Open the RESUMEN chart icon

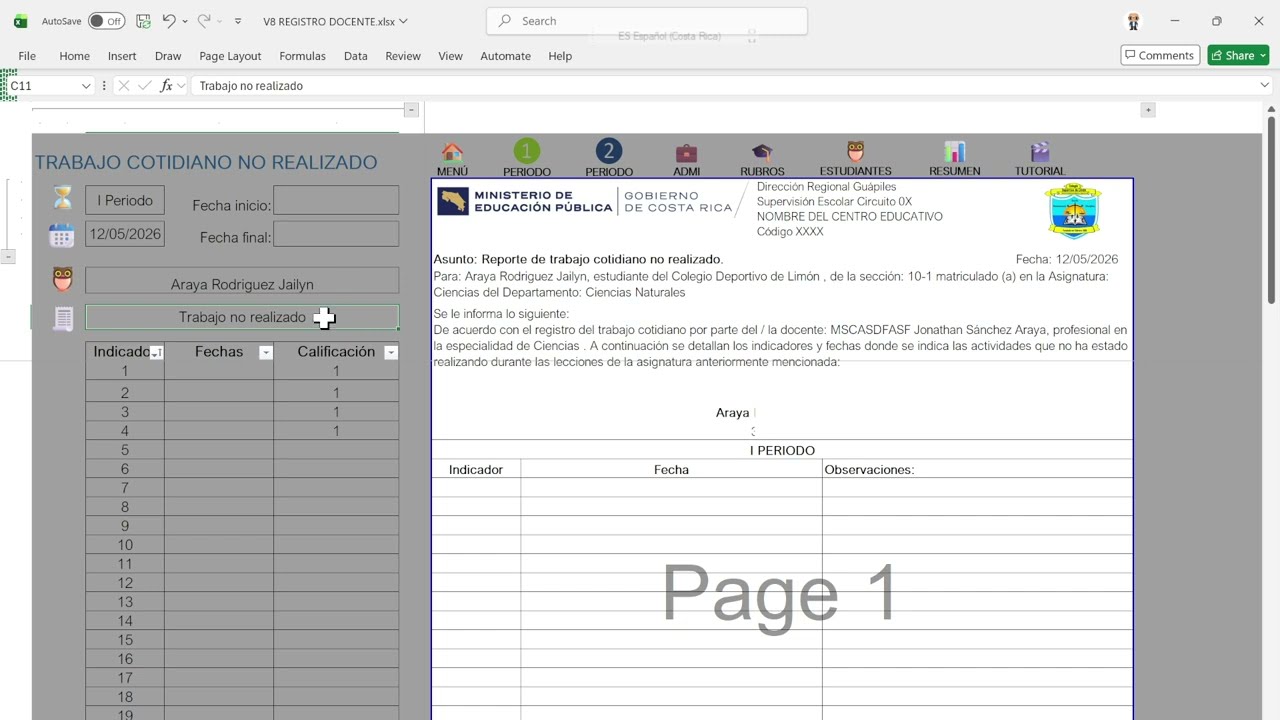[x=955, y=152]
